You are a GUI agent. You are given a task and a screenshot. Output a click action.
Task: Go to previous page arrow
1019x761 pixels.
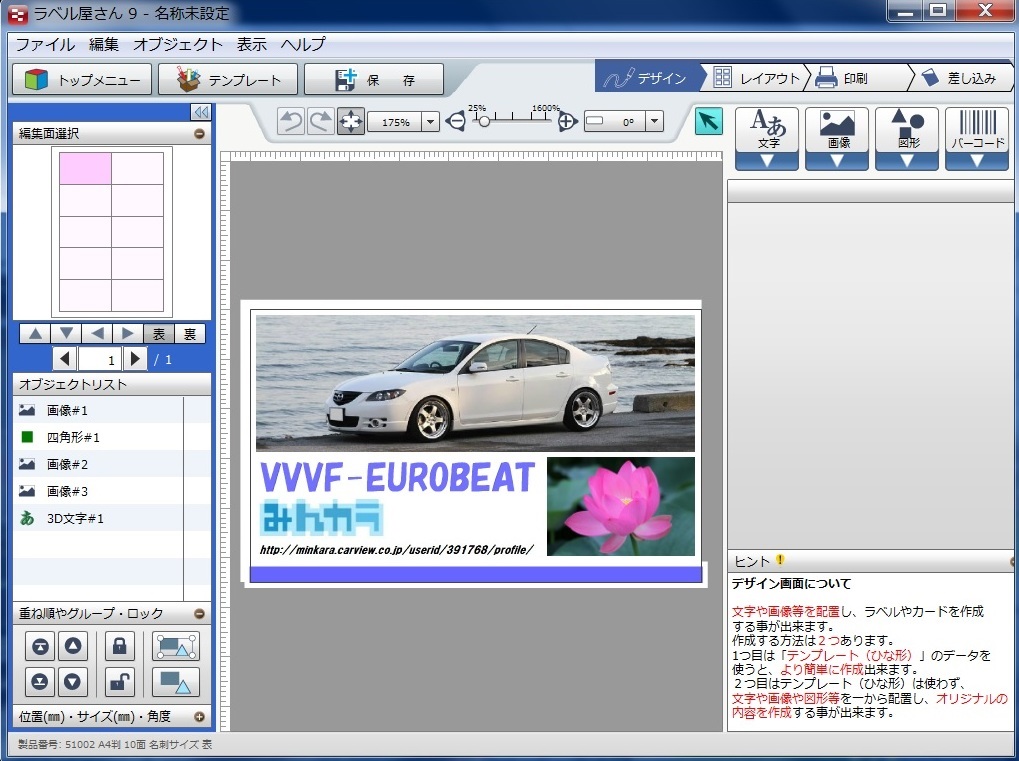(64, 359)
